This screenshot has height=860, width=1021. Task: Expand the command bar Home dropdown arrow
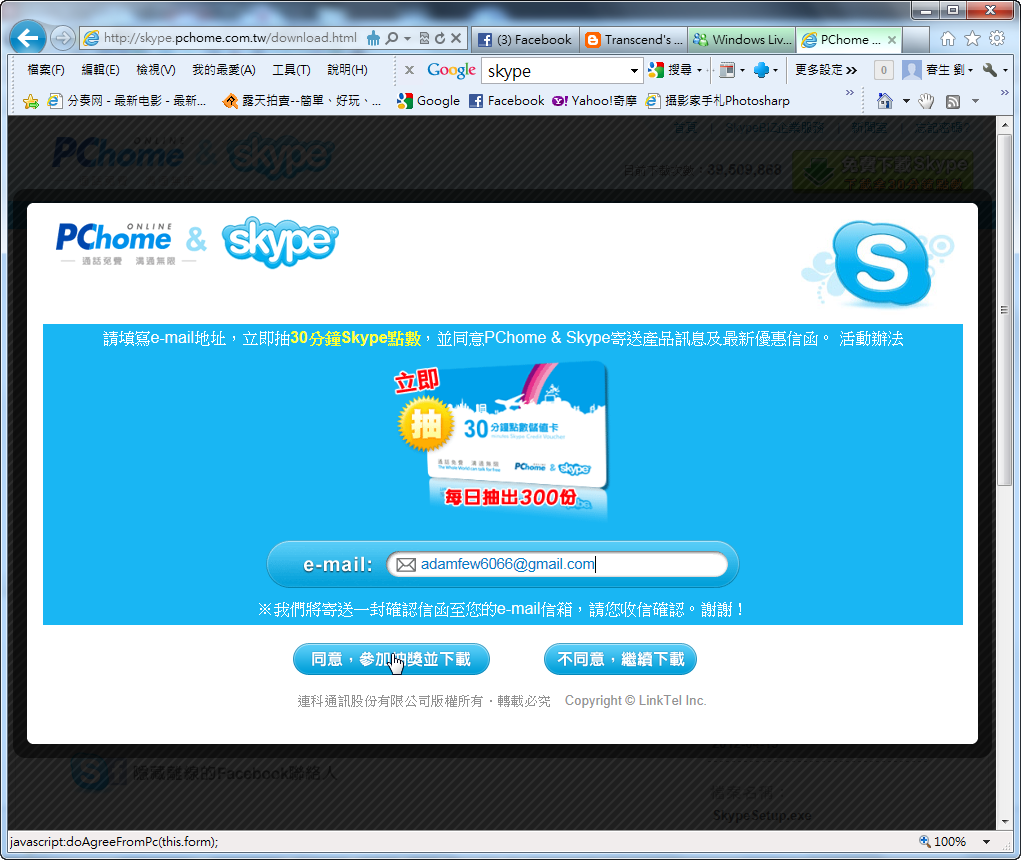point(906,101)
